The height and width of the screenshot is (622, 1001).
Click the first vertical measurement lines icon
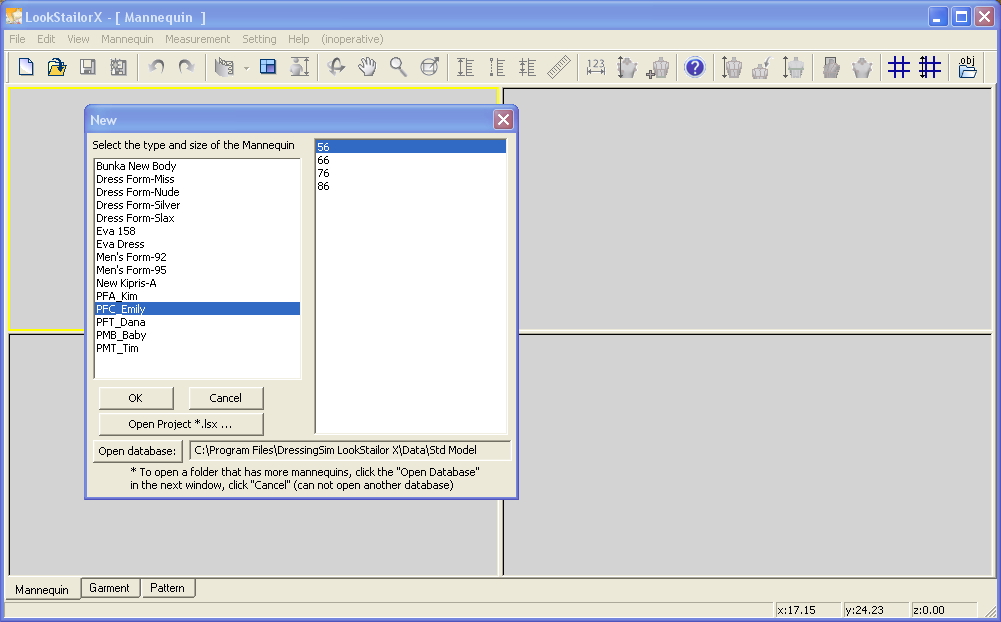465,67
